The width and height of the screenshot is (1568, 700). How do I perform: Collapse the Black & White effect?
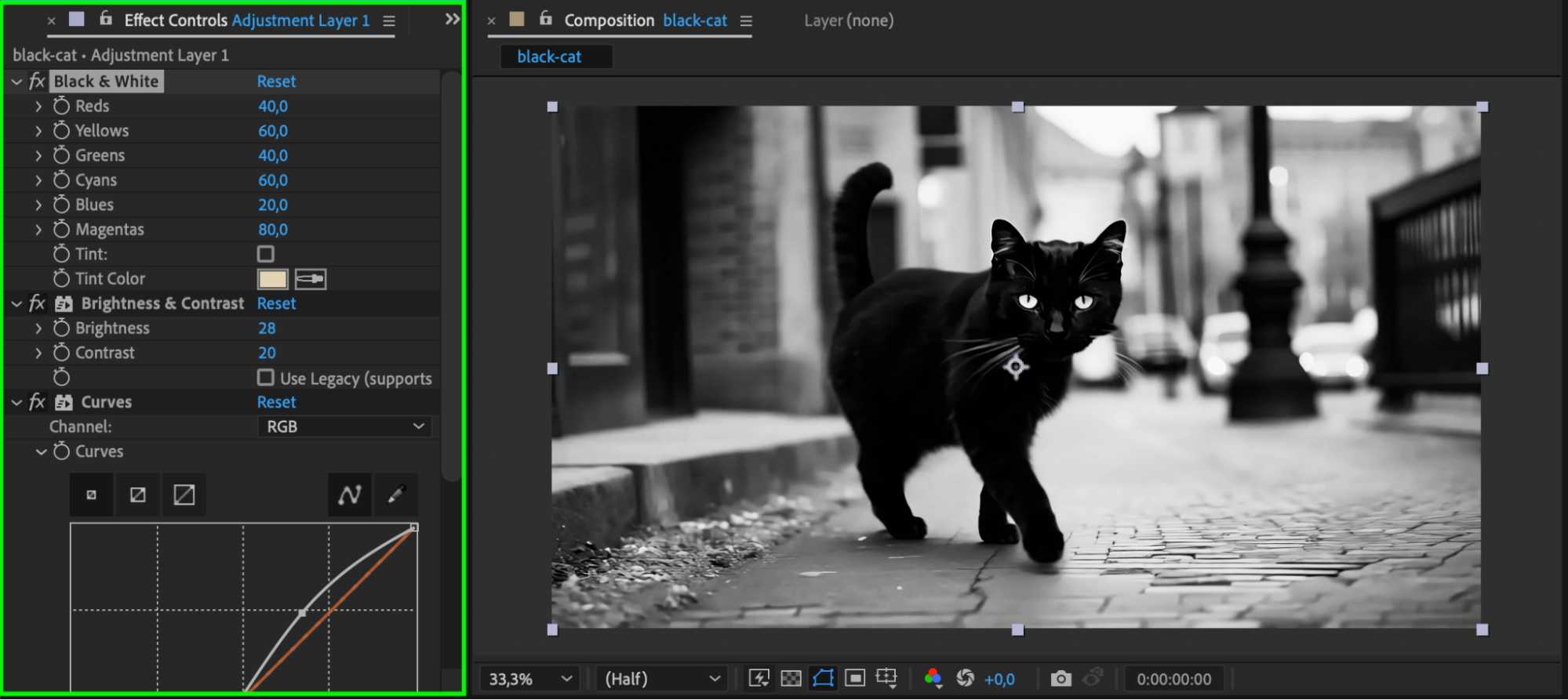(16, 82)
